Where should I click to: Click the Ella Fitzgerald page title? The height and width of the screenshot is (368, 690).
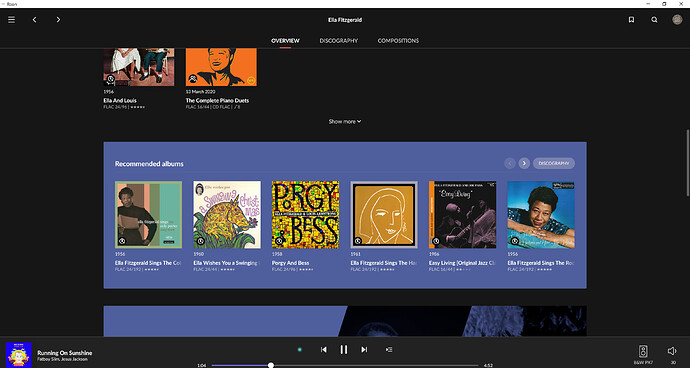(x=345, y=20)
